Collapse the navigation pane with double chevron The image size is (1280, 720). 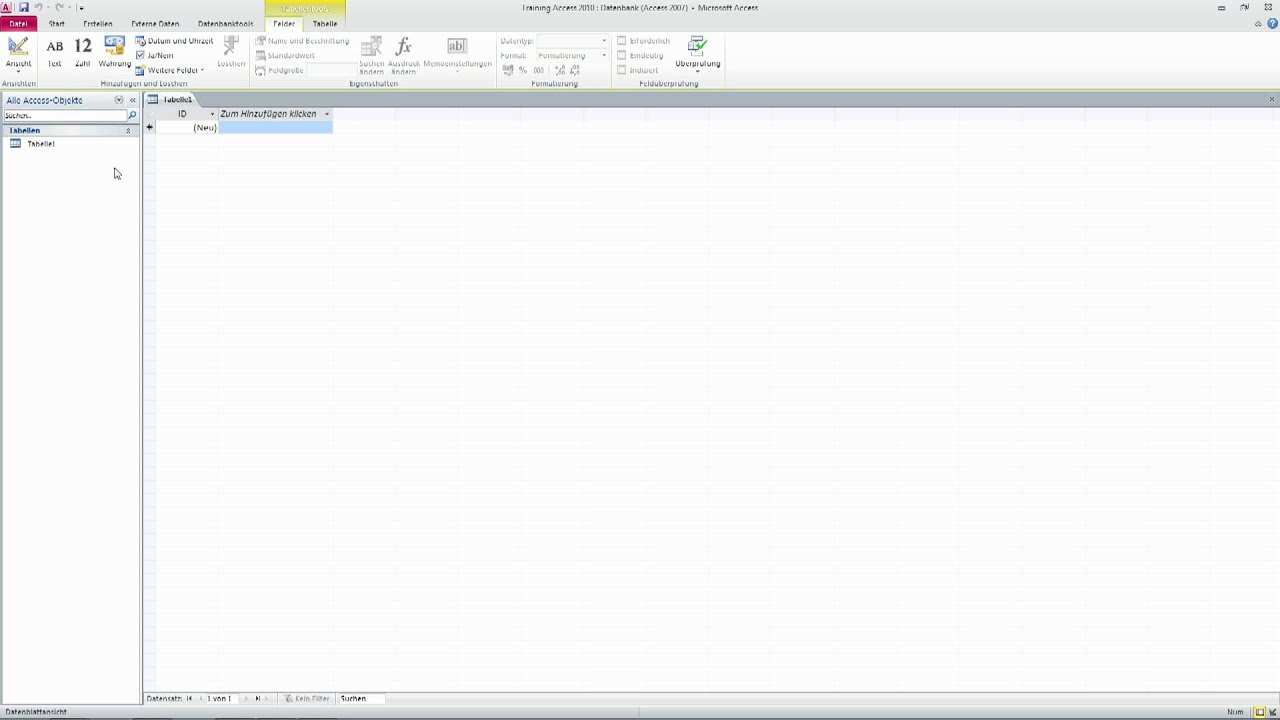tap(132, 100)
